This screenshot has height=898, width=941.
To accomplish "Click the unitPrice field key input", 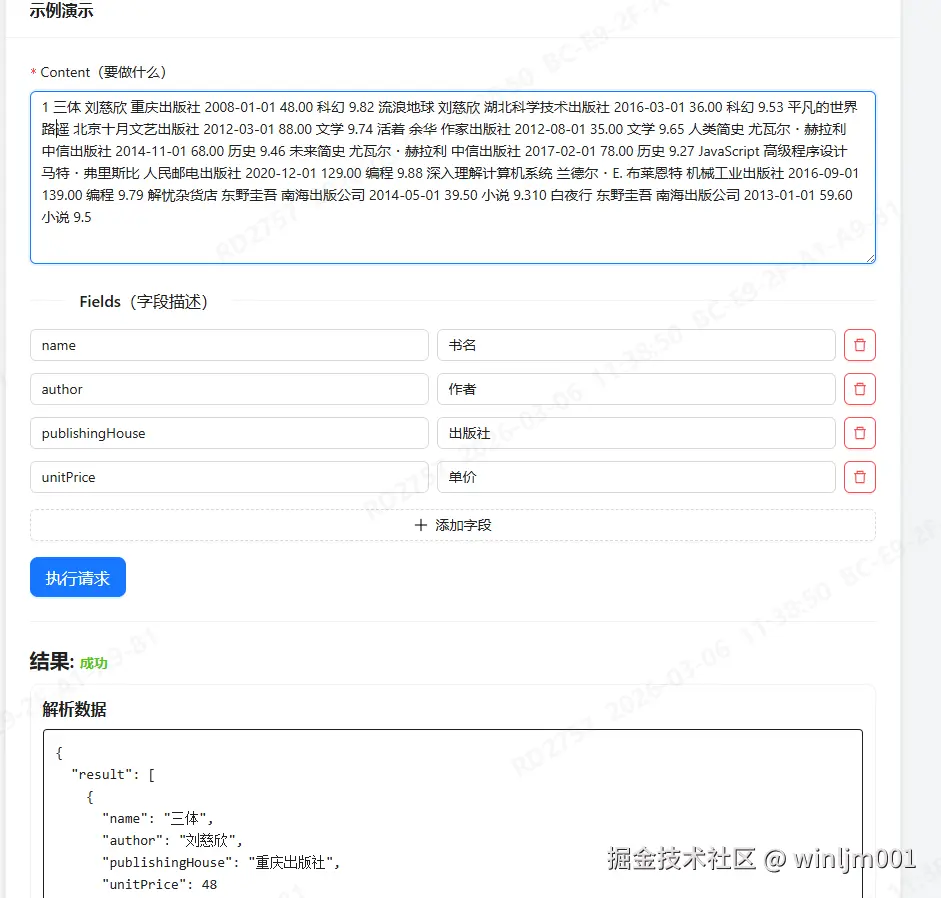I will [229, 477].
